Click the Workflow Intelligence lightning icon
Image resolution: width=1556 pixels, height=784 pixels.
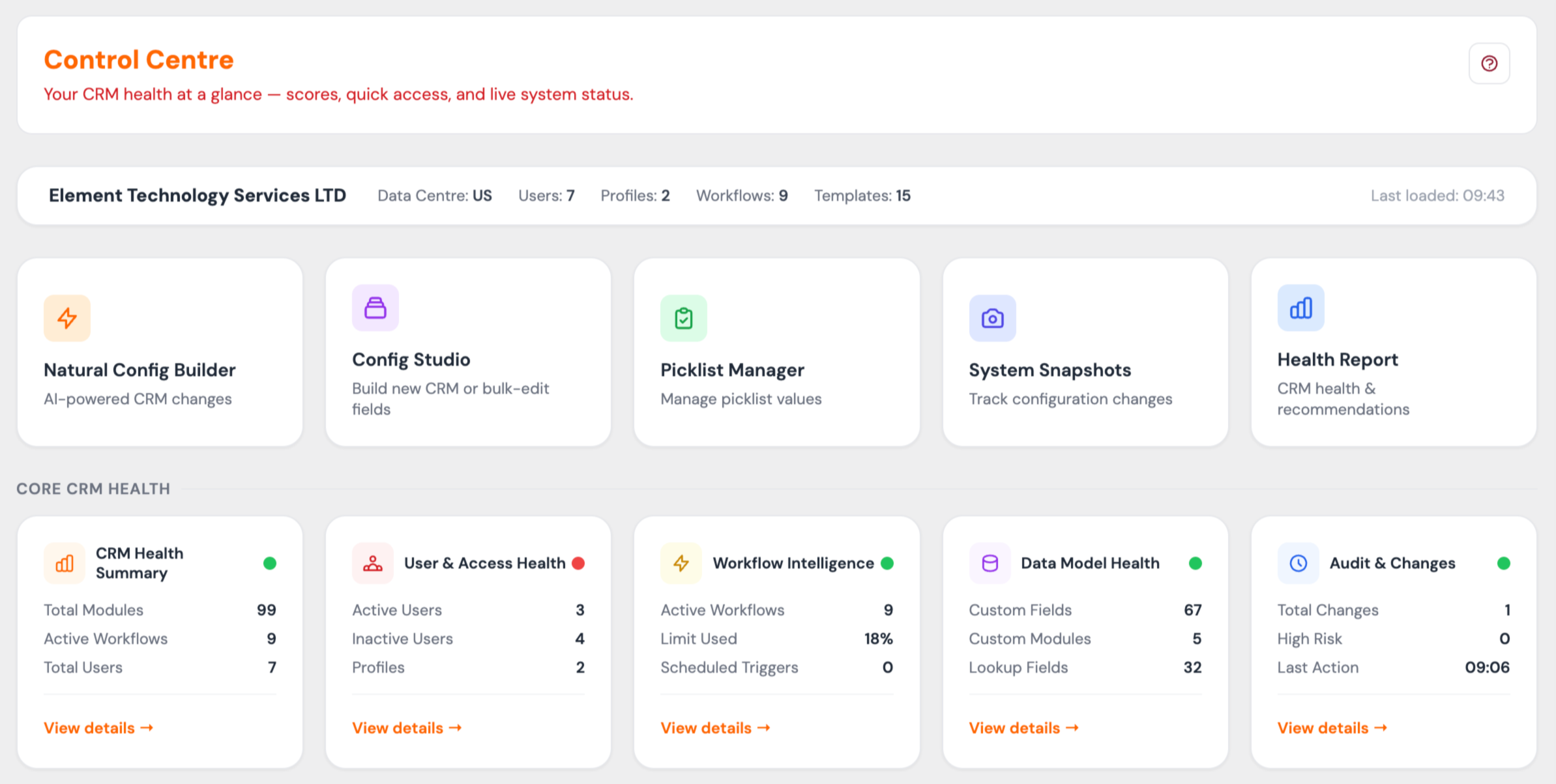click(x=681, y=563)
